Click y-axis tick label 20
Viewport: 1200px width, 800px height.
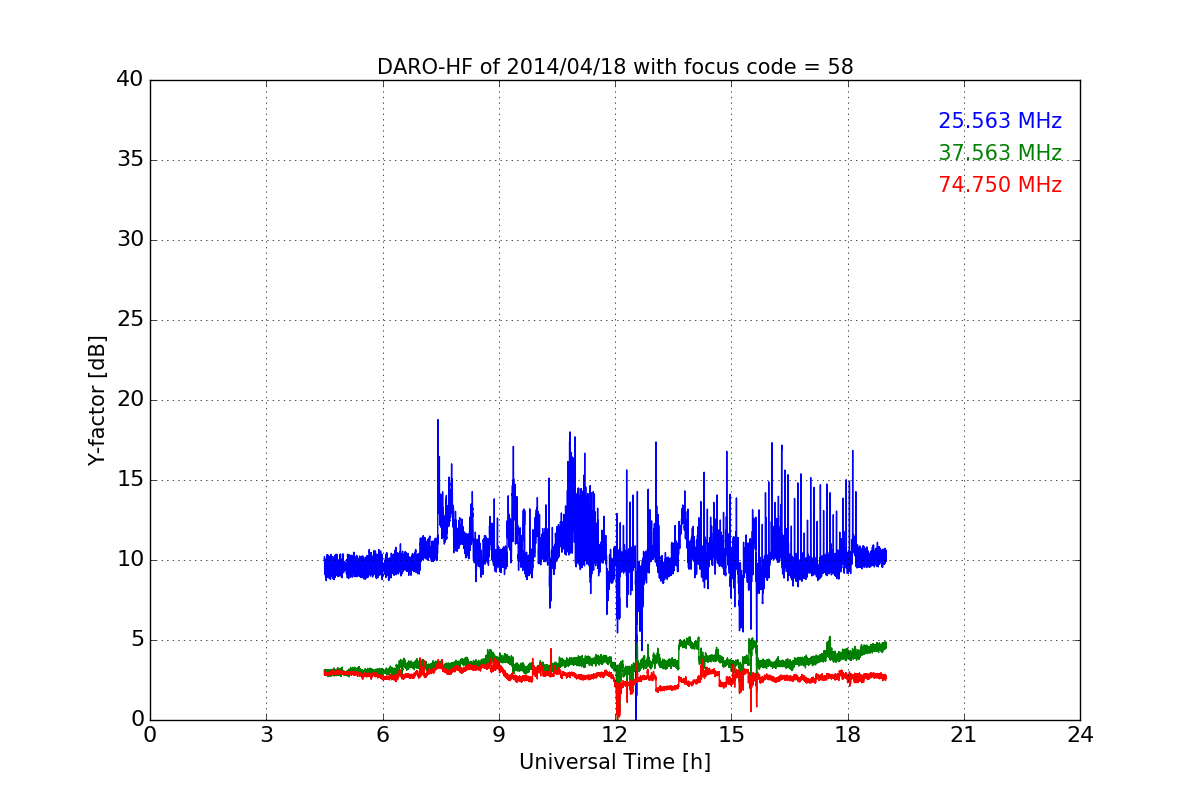pyautogui.click(x=130, y=400)
